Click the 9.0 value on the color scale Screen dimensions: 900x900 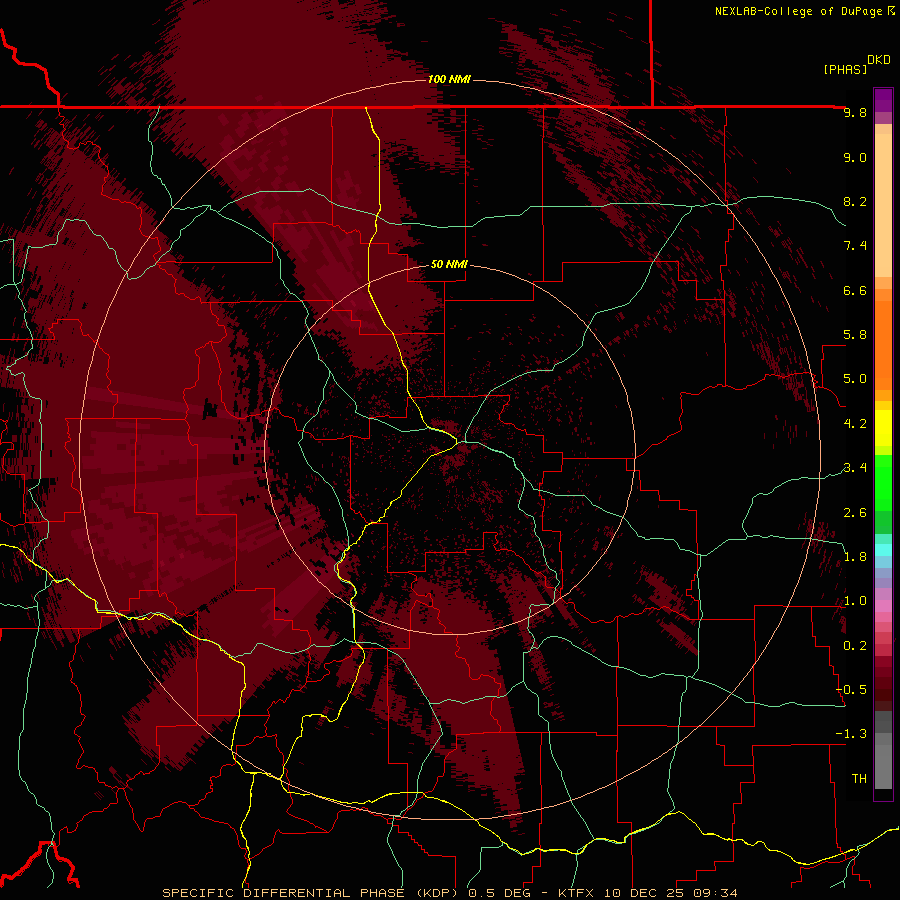[x=855, y=157]
